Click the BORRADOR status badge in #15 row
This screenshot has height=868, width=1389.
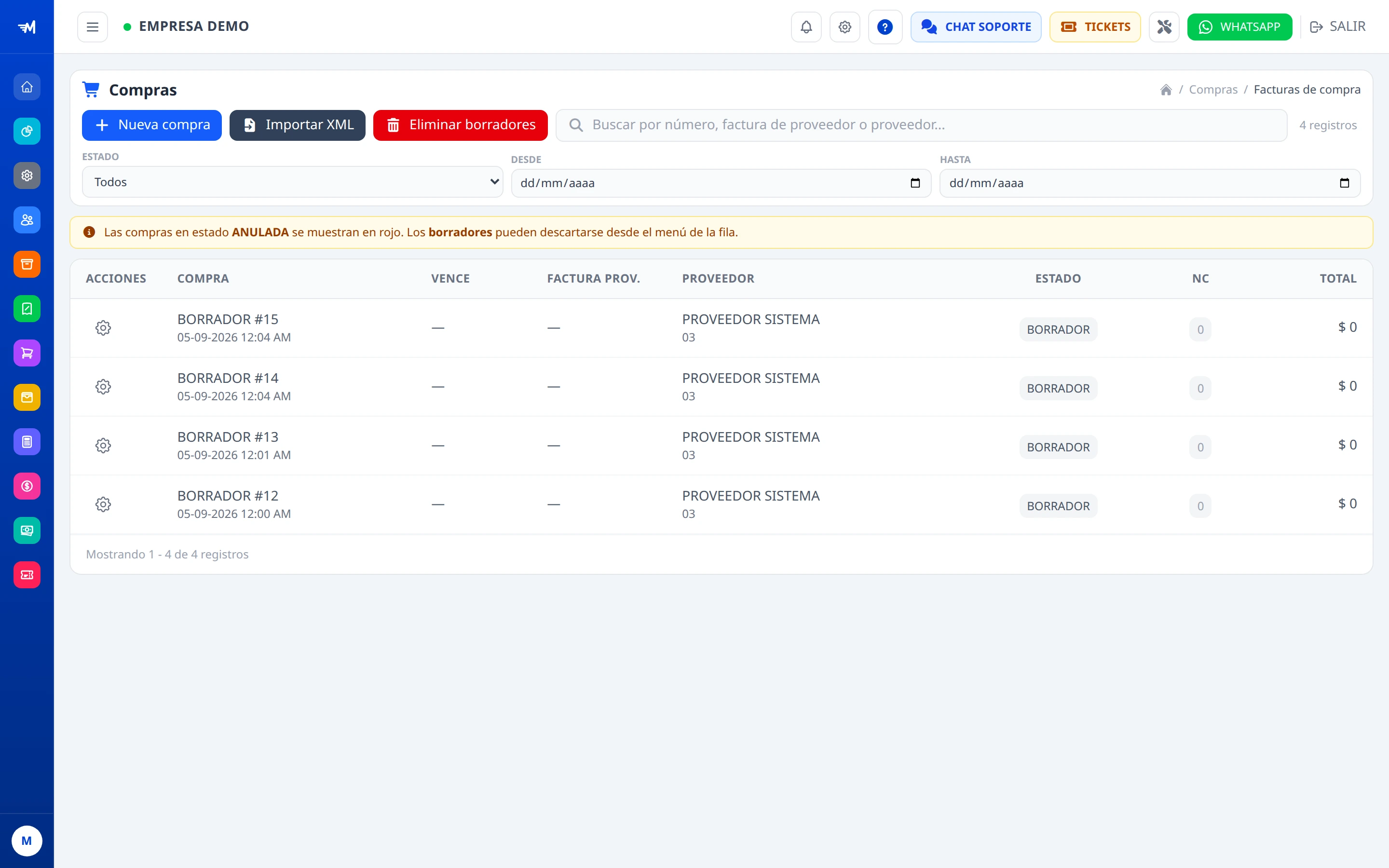click(x=1058, y=329)
